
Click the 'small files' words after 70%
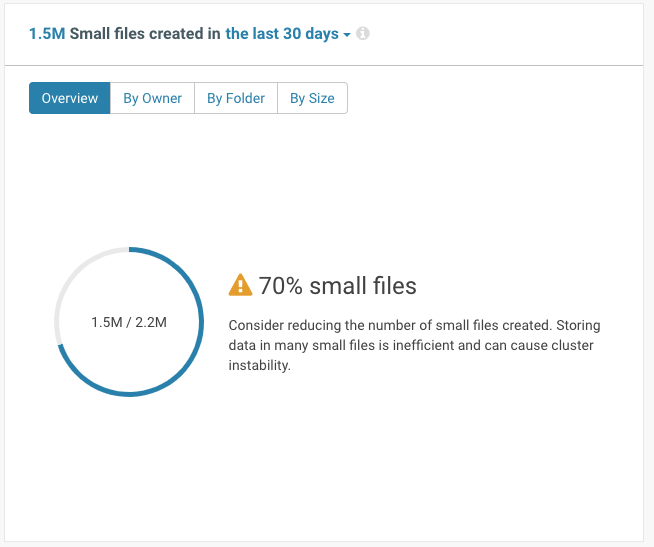tap(363, 286)
